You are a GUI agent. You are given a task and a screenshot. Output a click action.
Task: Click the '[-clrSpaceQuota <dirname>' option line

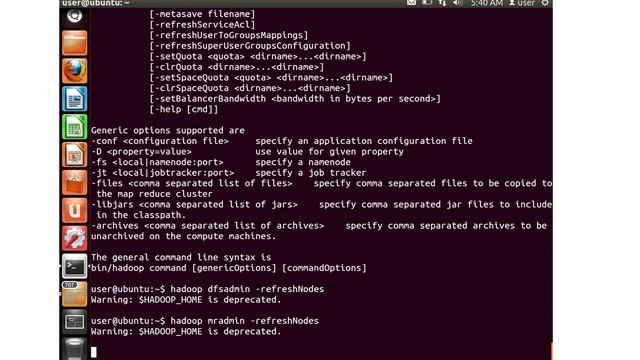pos(250,88)
